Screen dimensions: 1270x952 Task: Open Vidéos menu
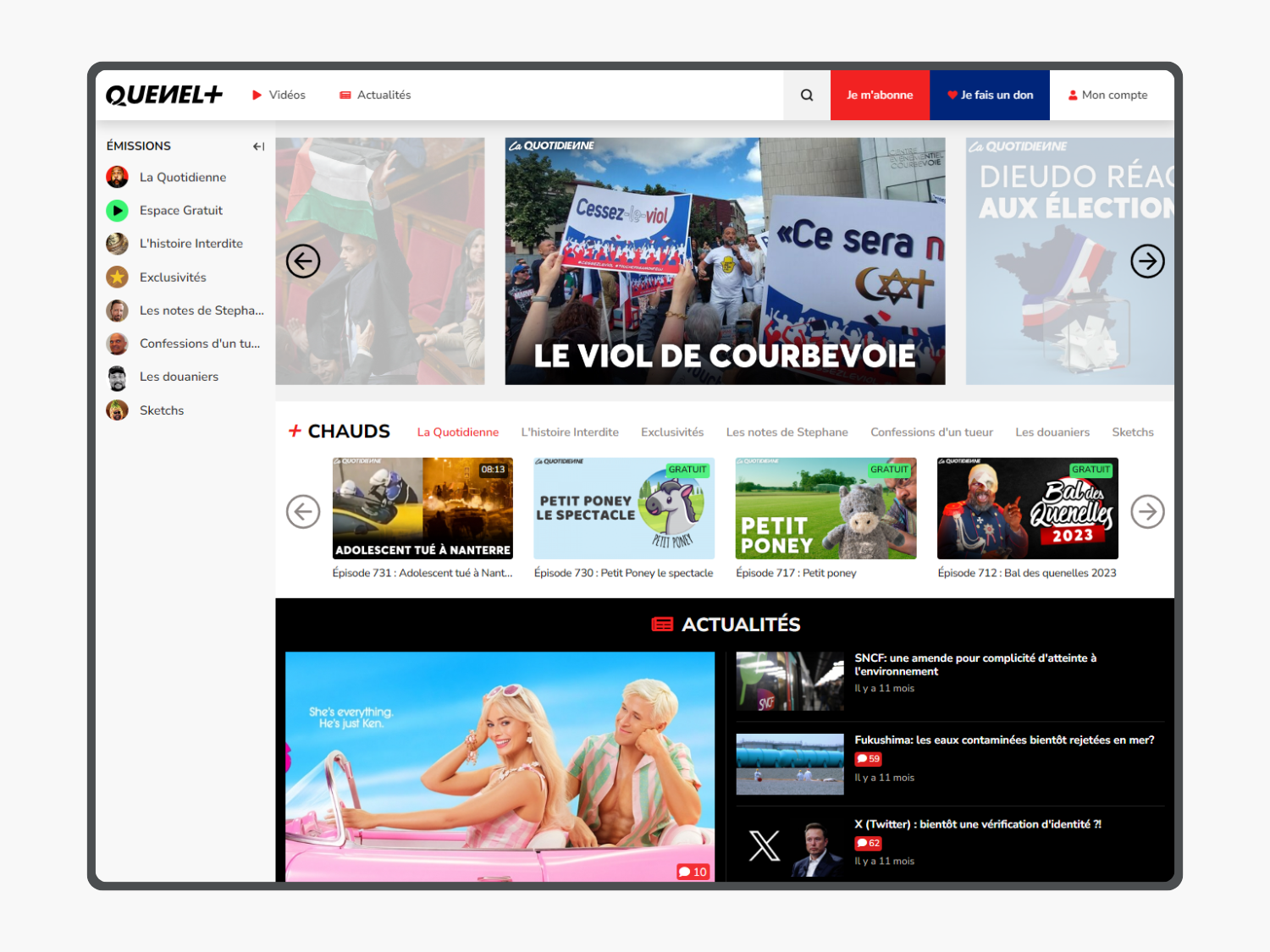279,95
